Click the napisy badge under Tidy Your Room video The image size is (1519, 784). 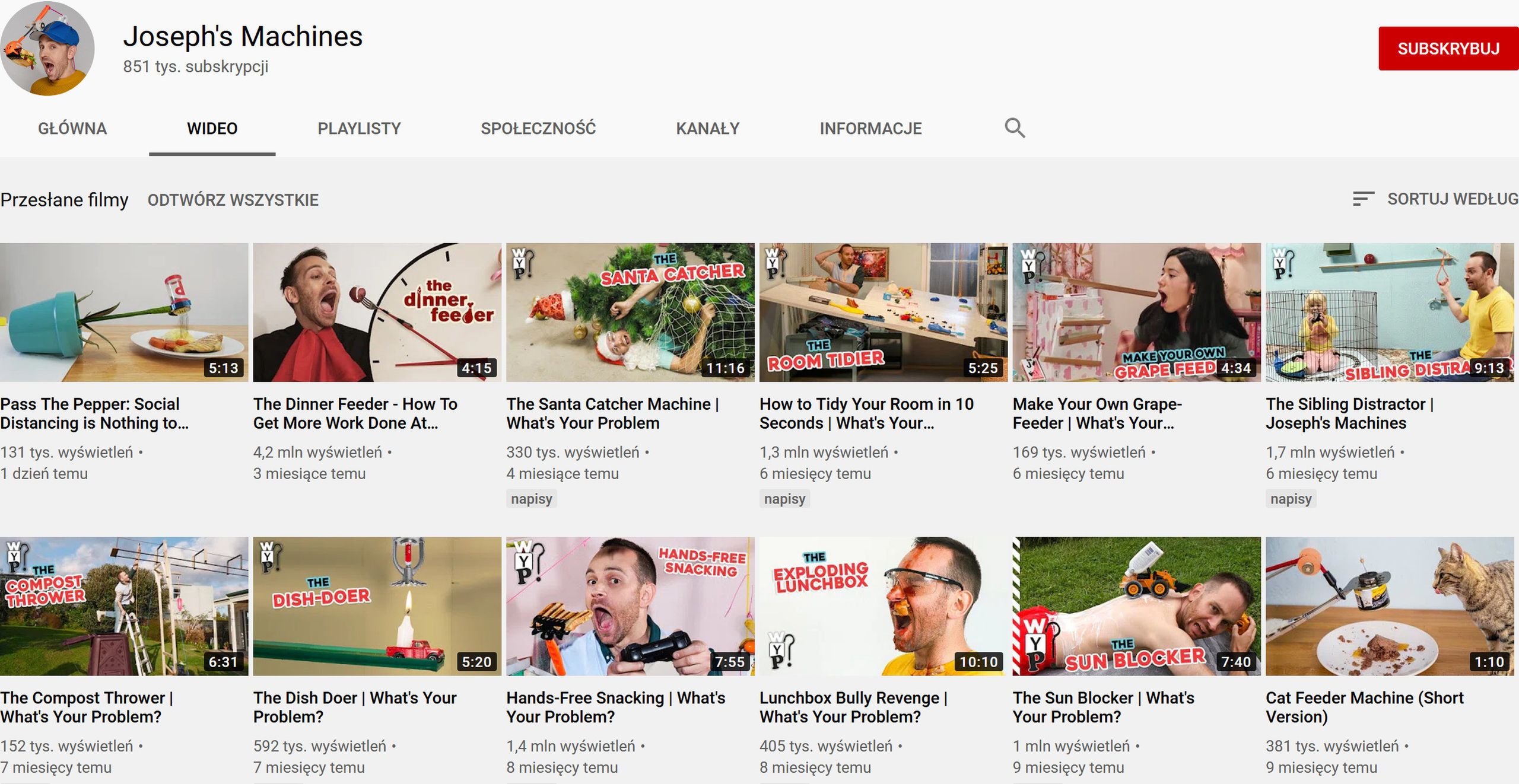(784, 499)
